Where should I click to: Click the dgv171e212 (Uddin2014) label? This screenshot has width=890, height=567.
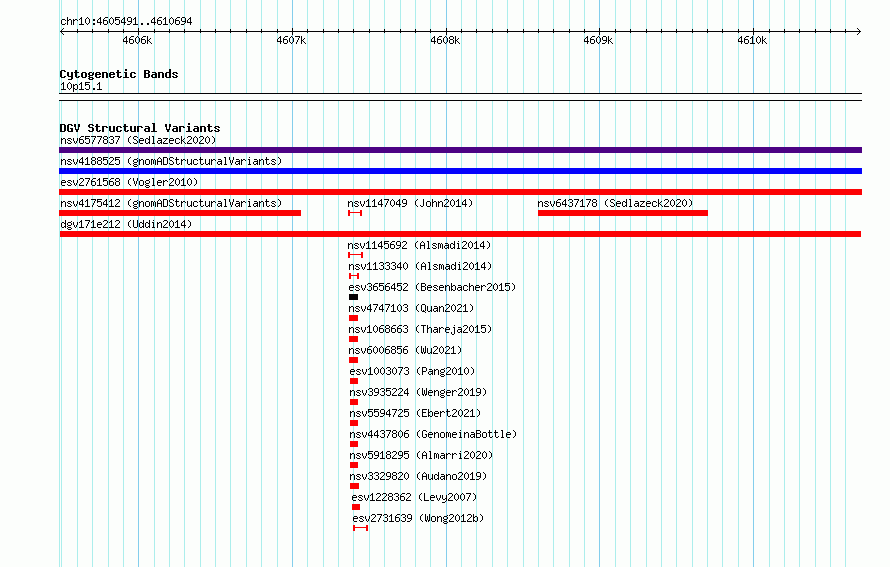(126, 224)
